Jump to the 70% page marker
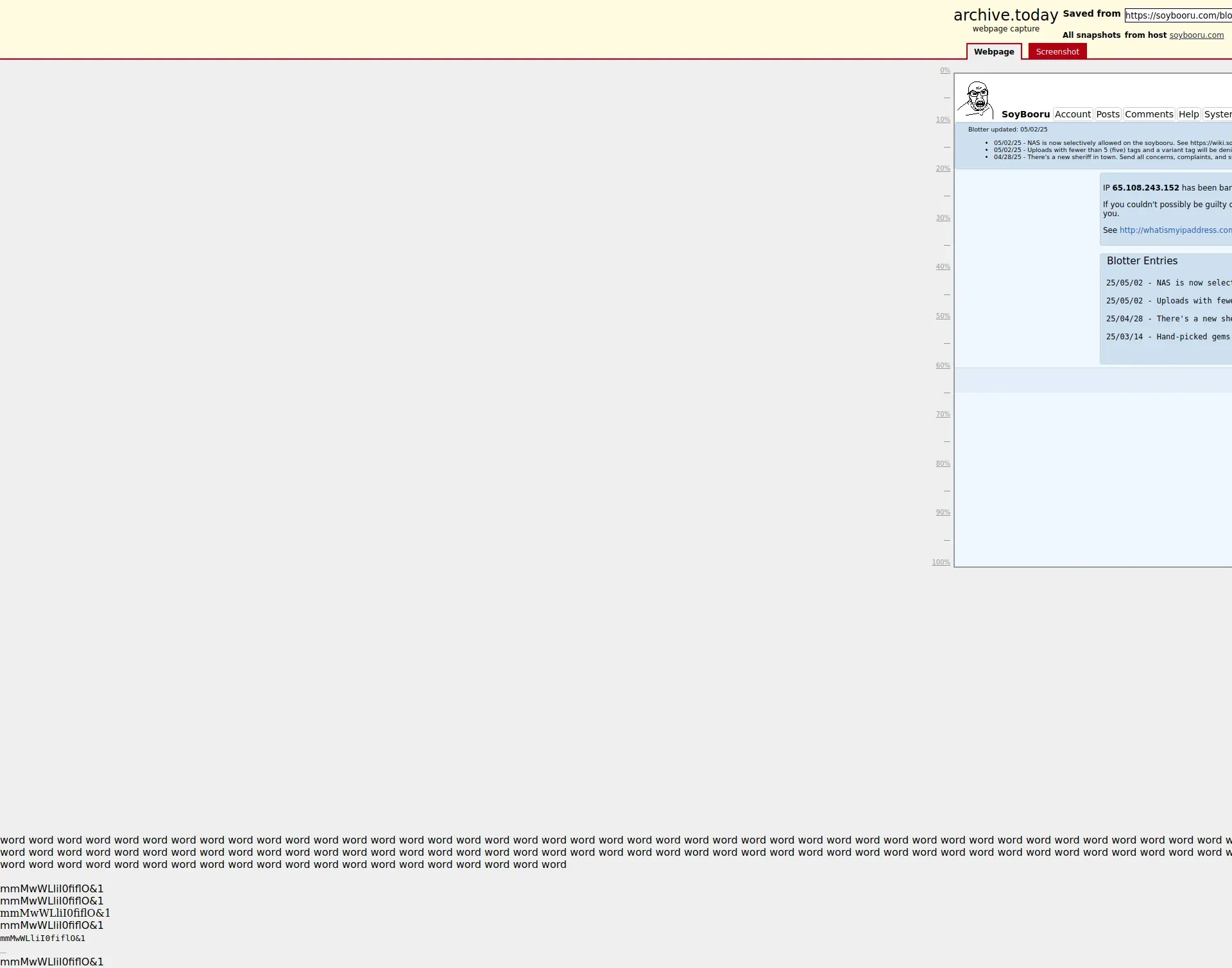1232x968 pixels. pyautogui.click(x=943, y=414)
